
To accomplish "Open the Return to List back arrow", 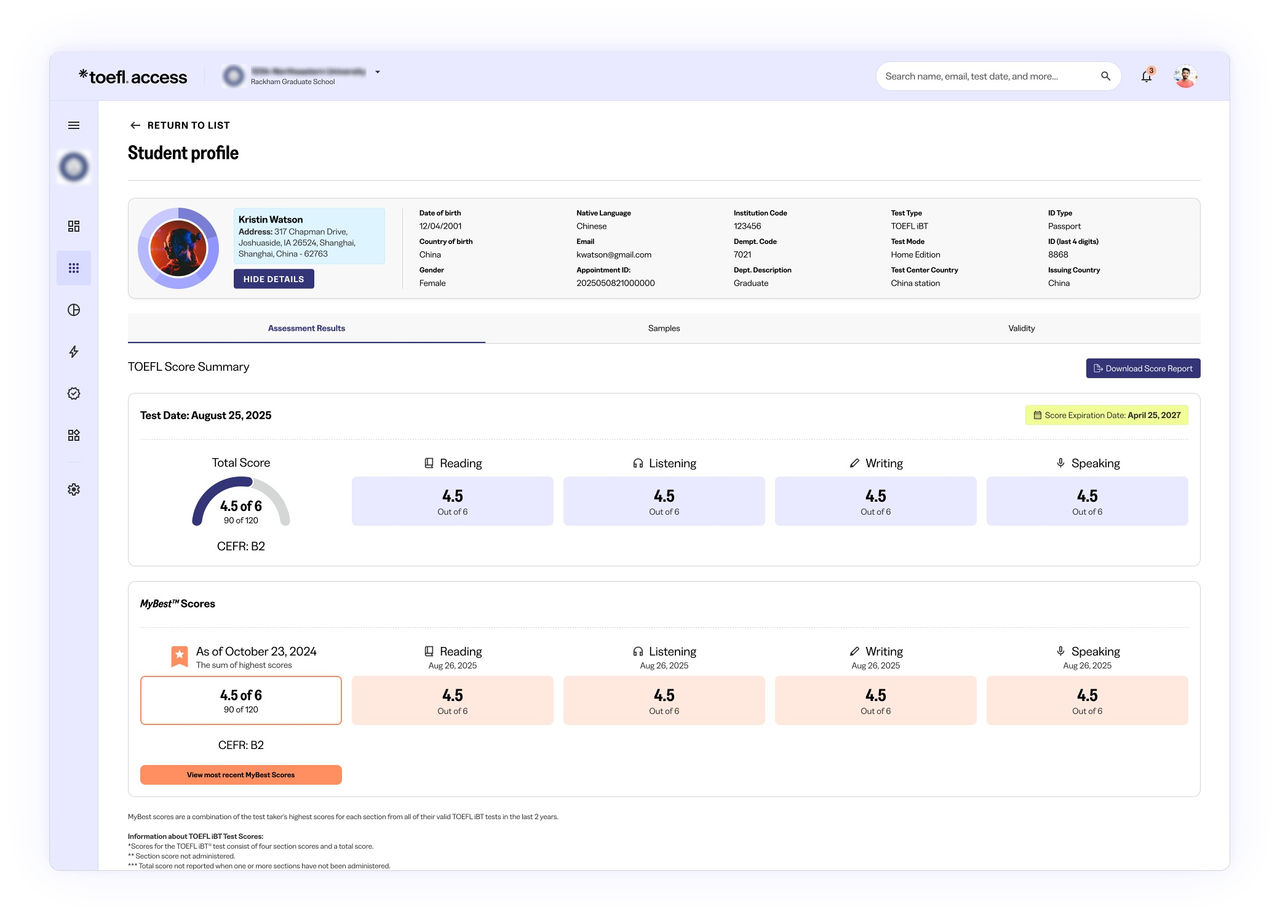I will [x=134, y=124].
